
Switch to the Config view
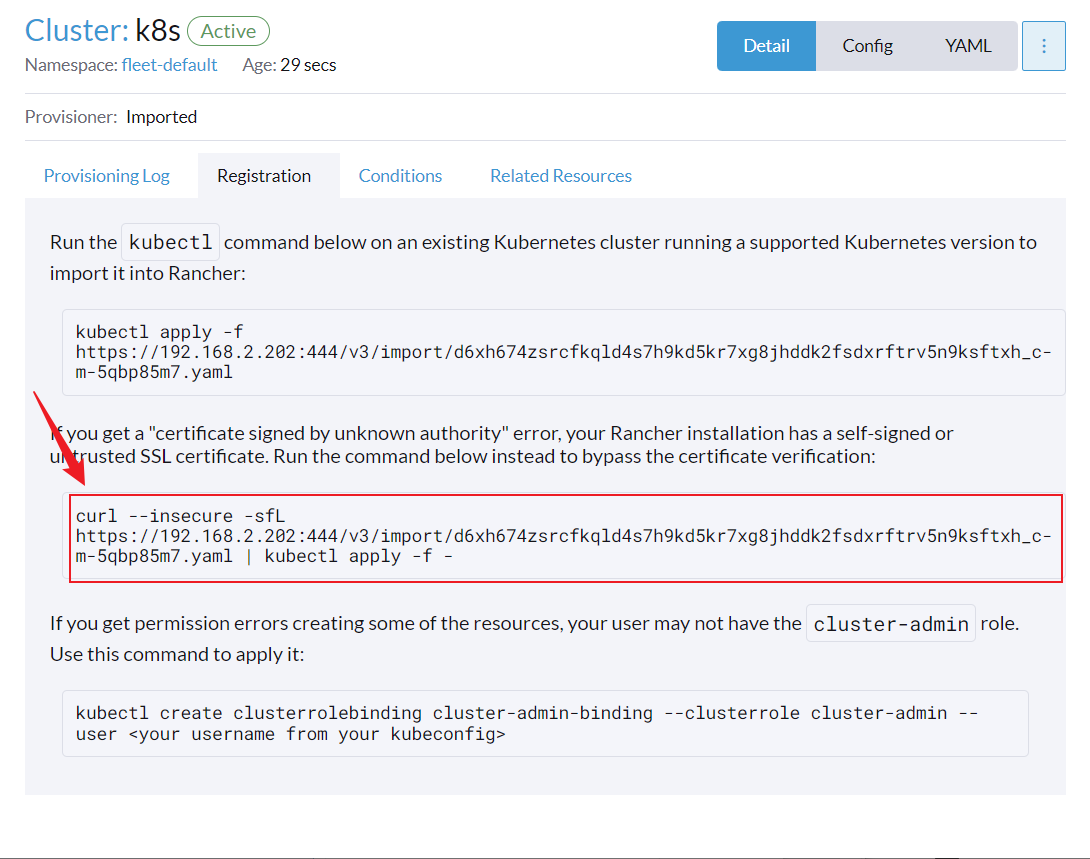pyautogui.click(x=867, y=46)
